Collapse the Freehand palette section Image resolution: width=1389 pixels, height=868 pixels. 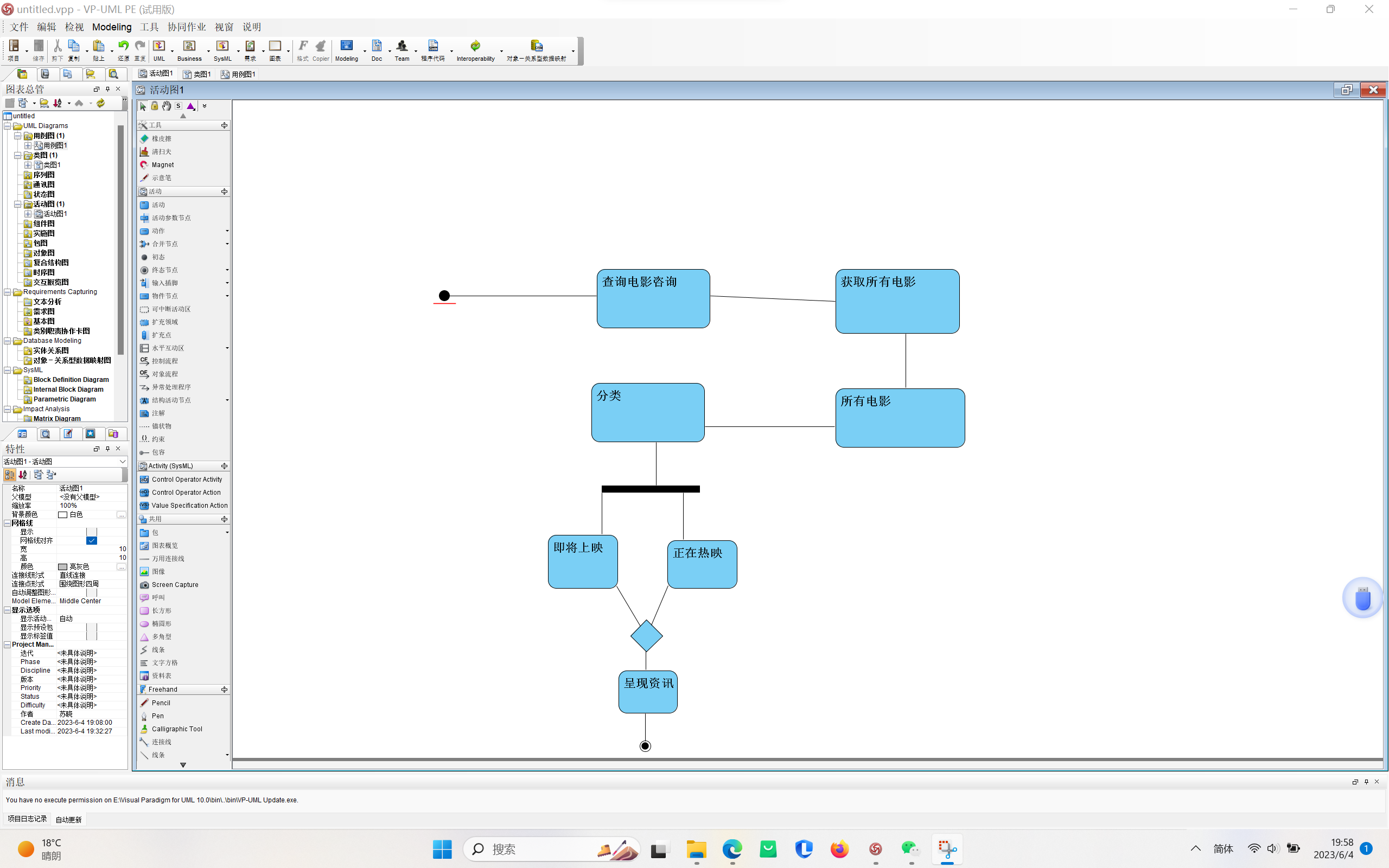point(224,690)
